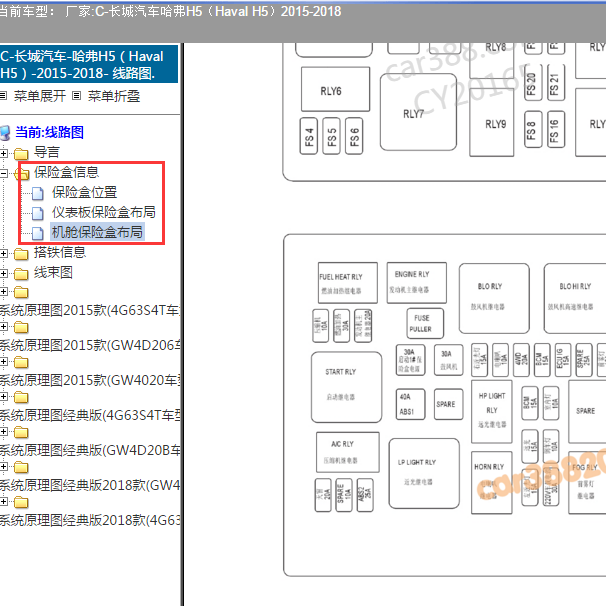Click the HP LIGHT RLY box
This screenshot has height=606, width=606.
492,412
